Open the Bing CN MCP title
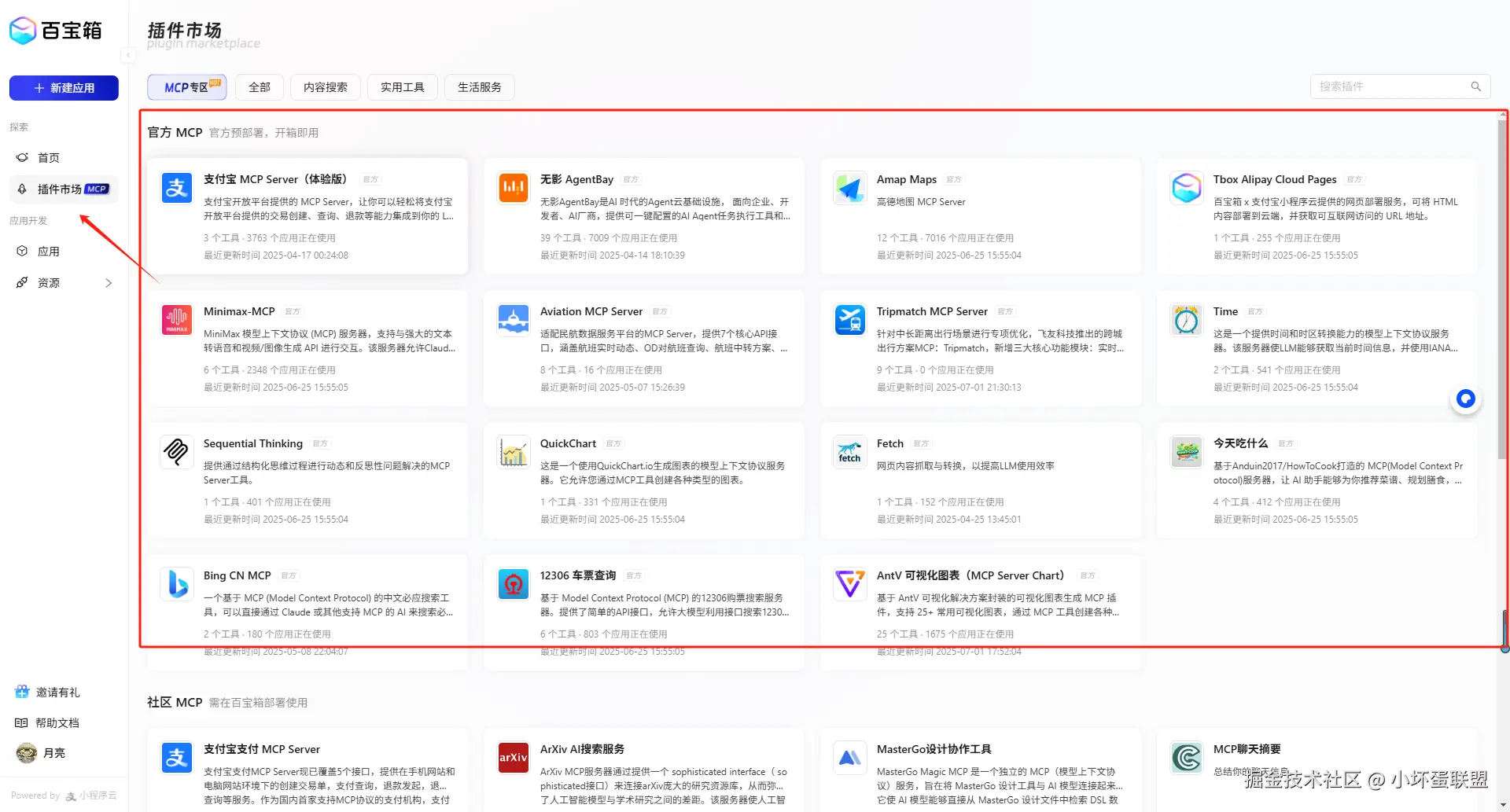Screen dimensions: 1510x812 [238, 575]
